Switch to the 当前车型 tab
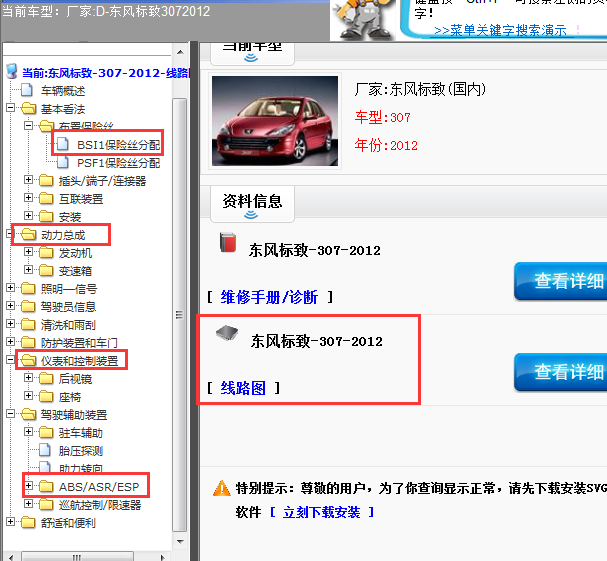607x561 pixels. (252, 53)
